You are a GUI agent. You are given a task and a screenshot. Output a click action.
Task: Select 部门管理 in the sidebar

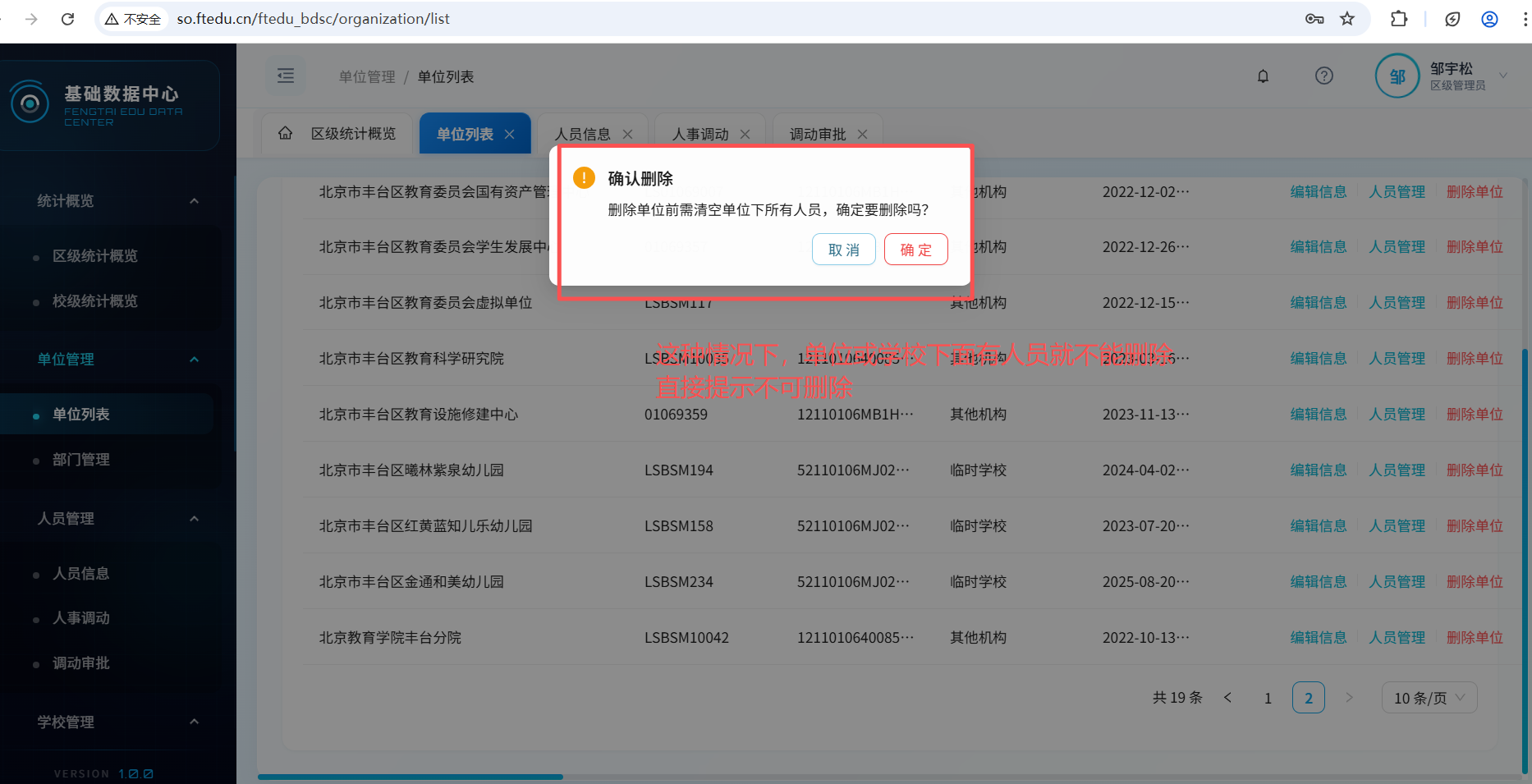click(81, 460)
